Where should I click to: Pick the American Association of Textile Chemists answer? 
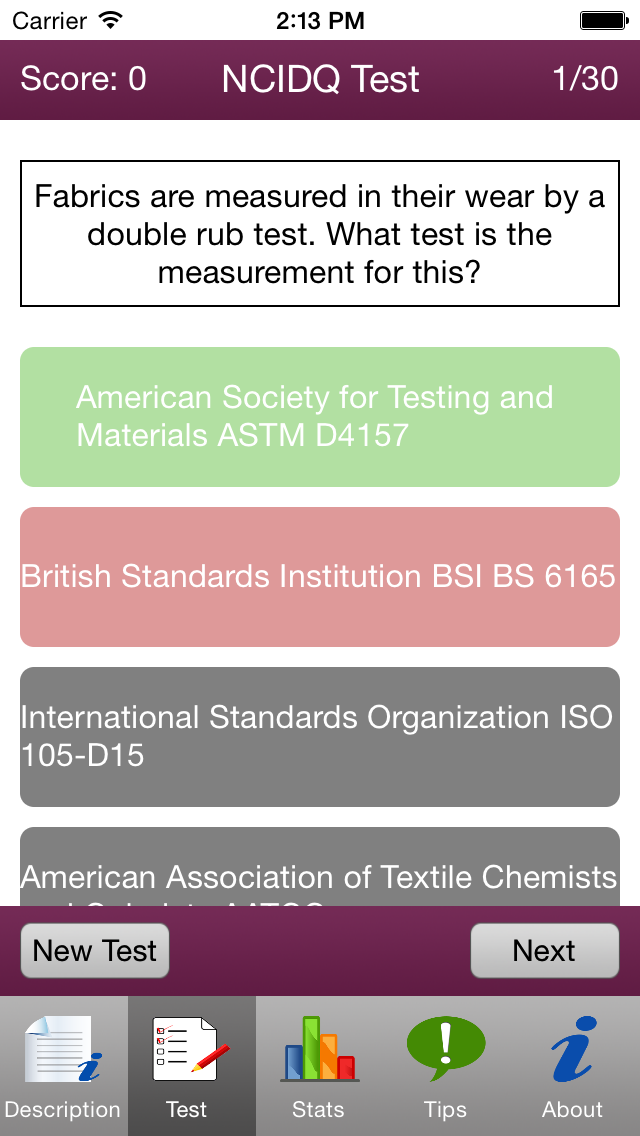pyautogui.click(x=320, y=866)
